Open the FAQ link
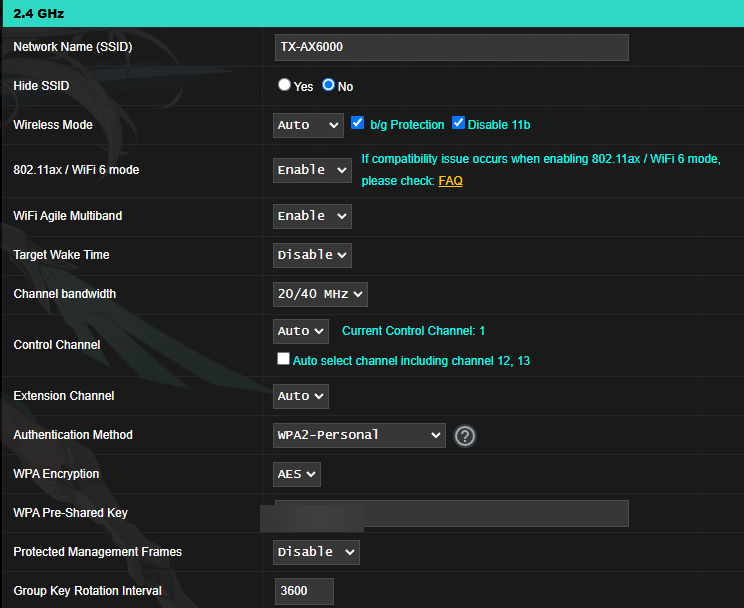 450,181
